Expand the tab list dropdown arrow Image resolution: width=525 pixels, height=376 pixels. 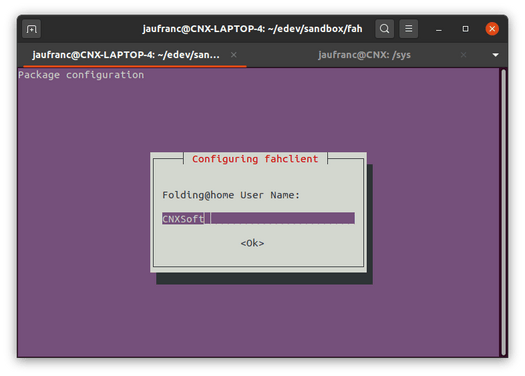point(496,55)
